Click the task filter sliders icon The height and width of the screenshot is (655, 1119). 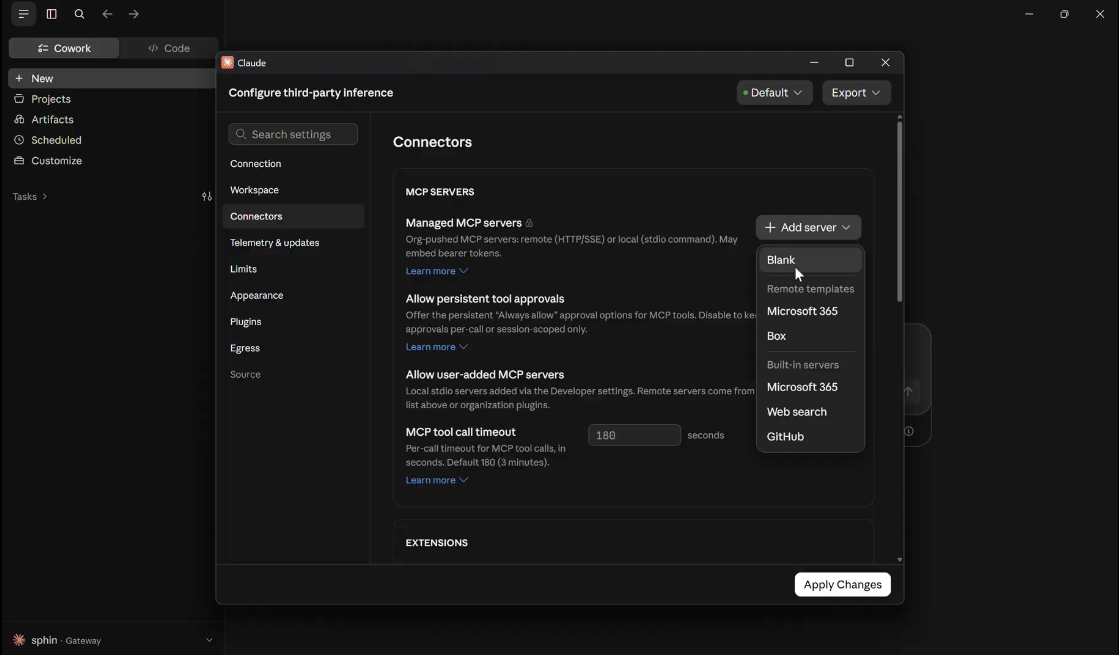pyautogui.click(x=207, y=196)
